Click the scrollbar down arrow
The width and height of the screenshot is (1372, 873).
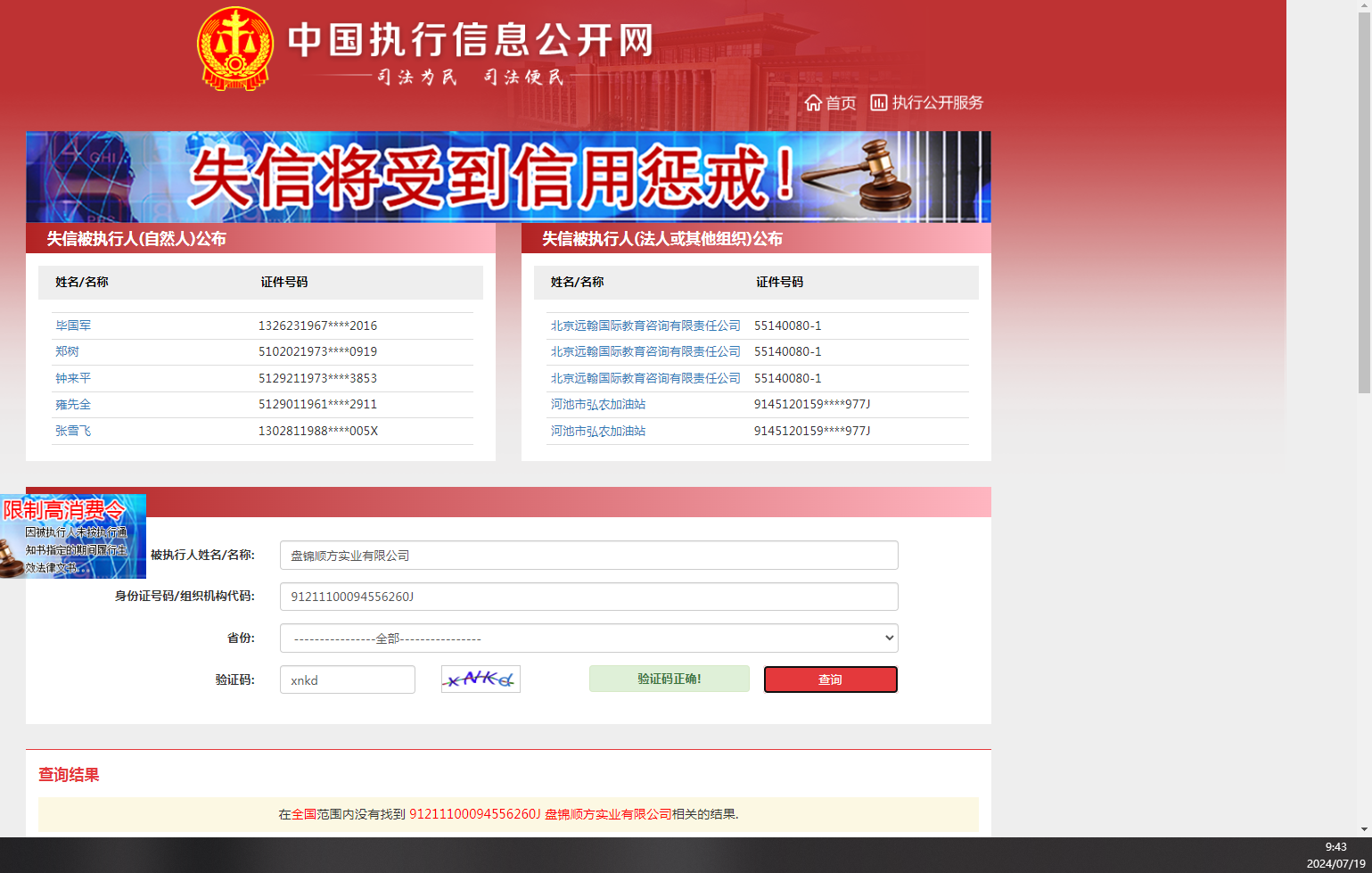click(x=1364, y=829)
